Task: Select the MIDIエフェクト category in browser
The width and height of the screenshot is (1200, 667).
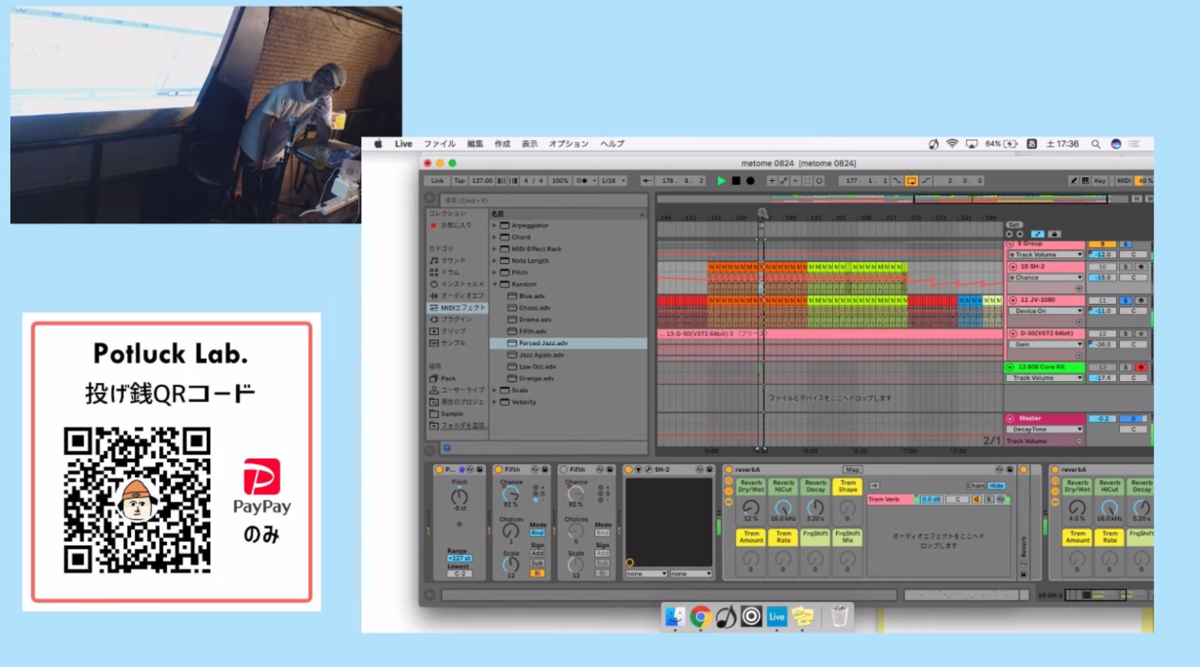Action: pyautogui.click(x=457, y=308)
